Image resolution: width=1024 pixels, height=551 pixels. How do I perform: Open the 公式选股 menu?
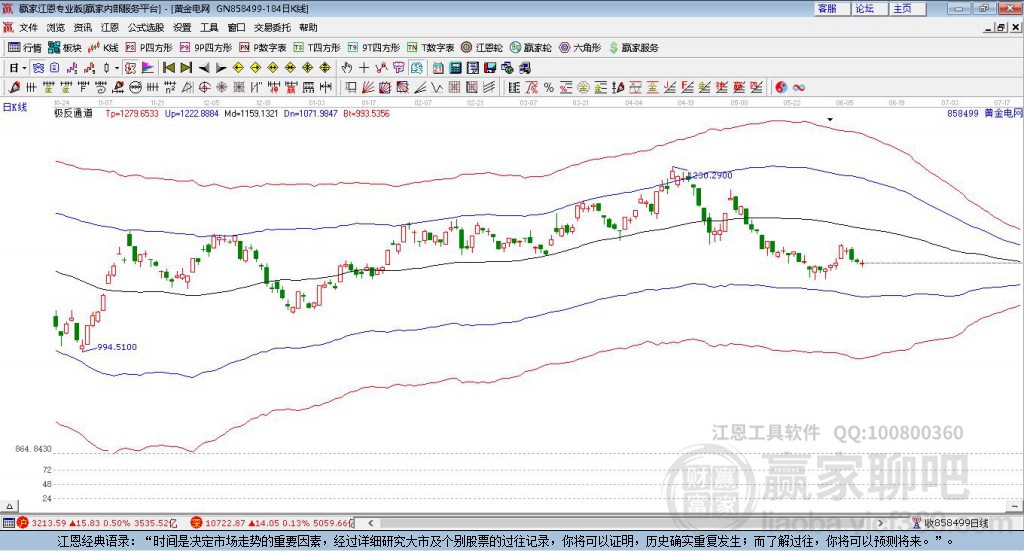tap(146, 27)
